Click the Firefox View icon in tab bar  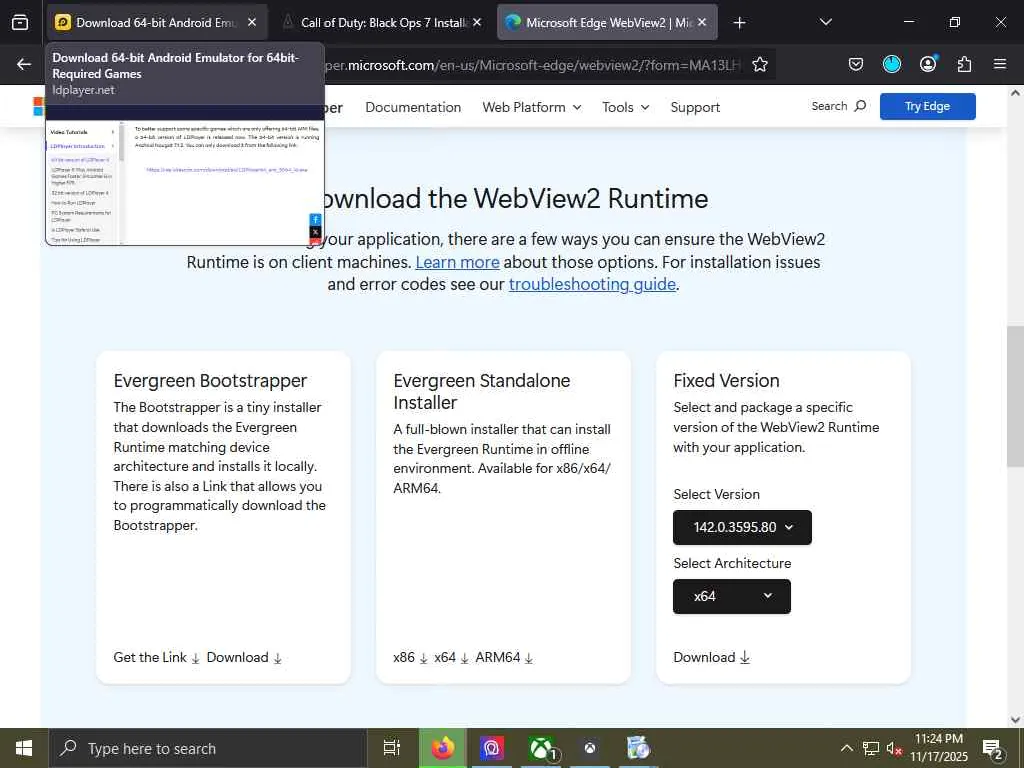click(20, 22)
